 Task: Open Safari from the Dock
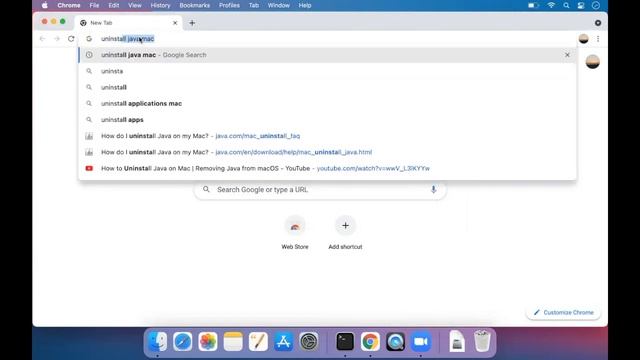coord(182,341)
